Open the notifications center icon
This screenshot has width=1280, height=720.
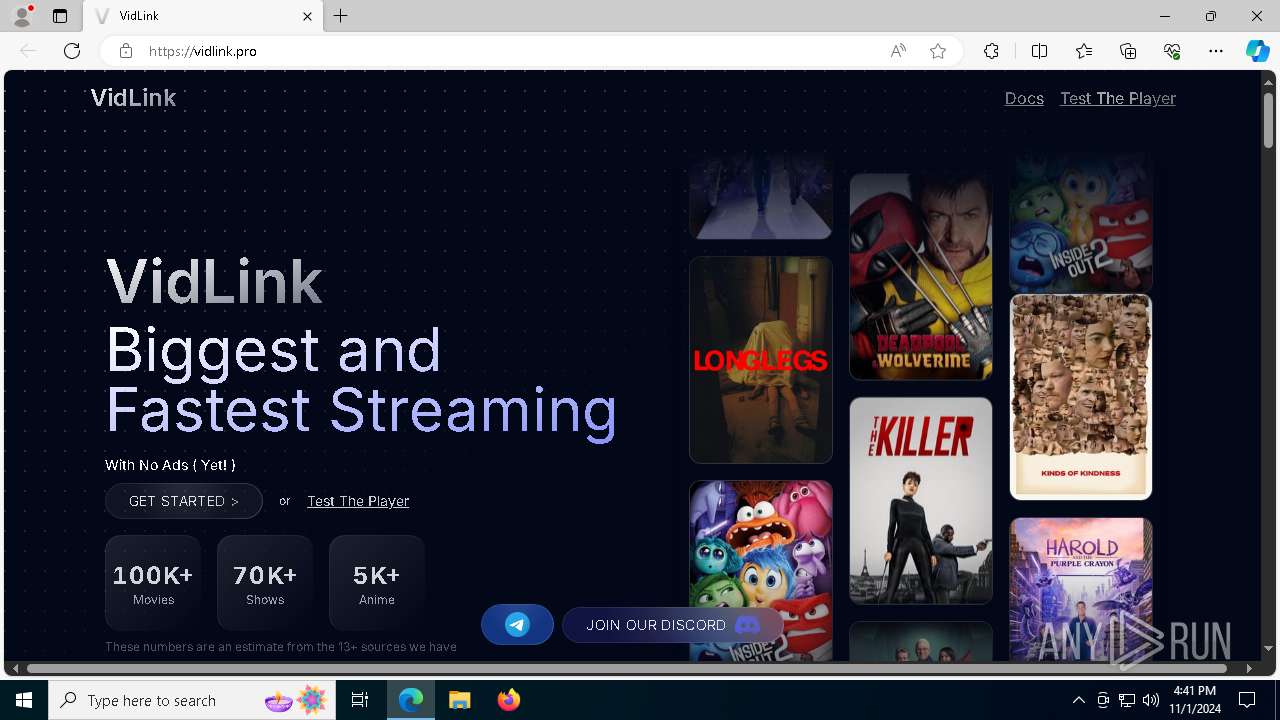point(1247,700)
